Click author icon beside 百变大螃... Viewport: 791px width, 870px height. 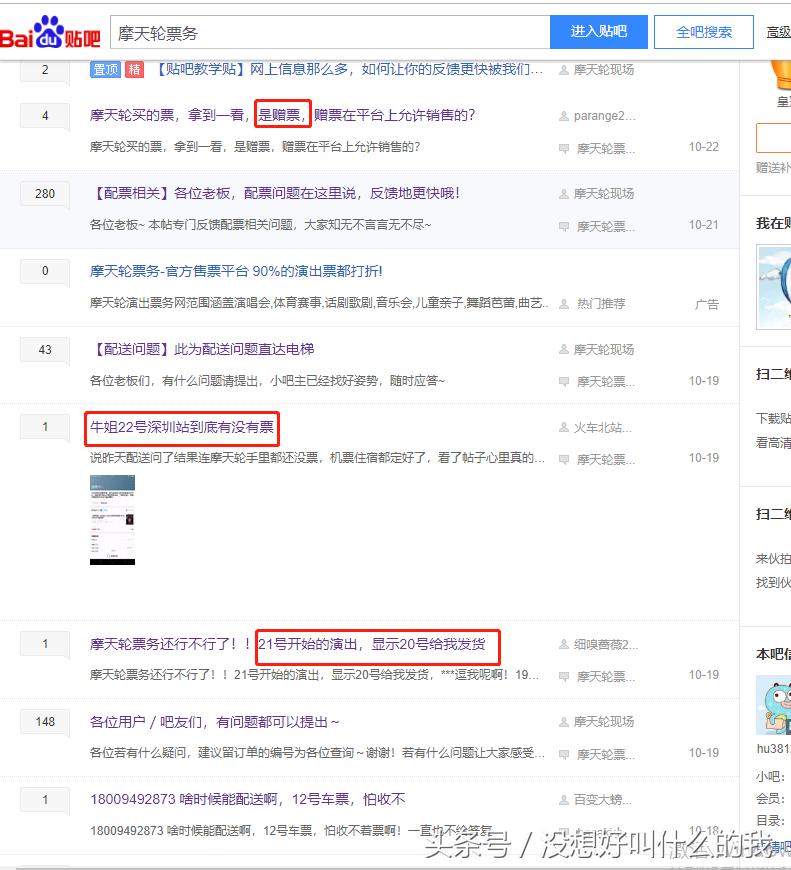point(564,800)
